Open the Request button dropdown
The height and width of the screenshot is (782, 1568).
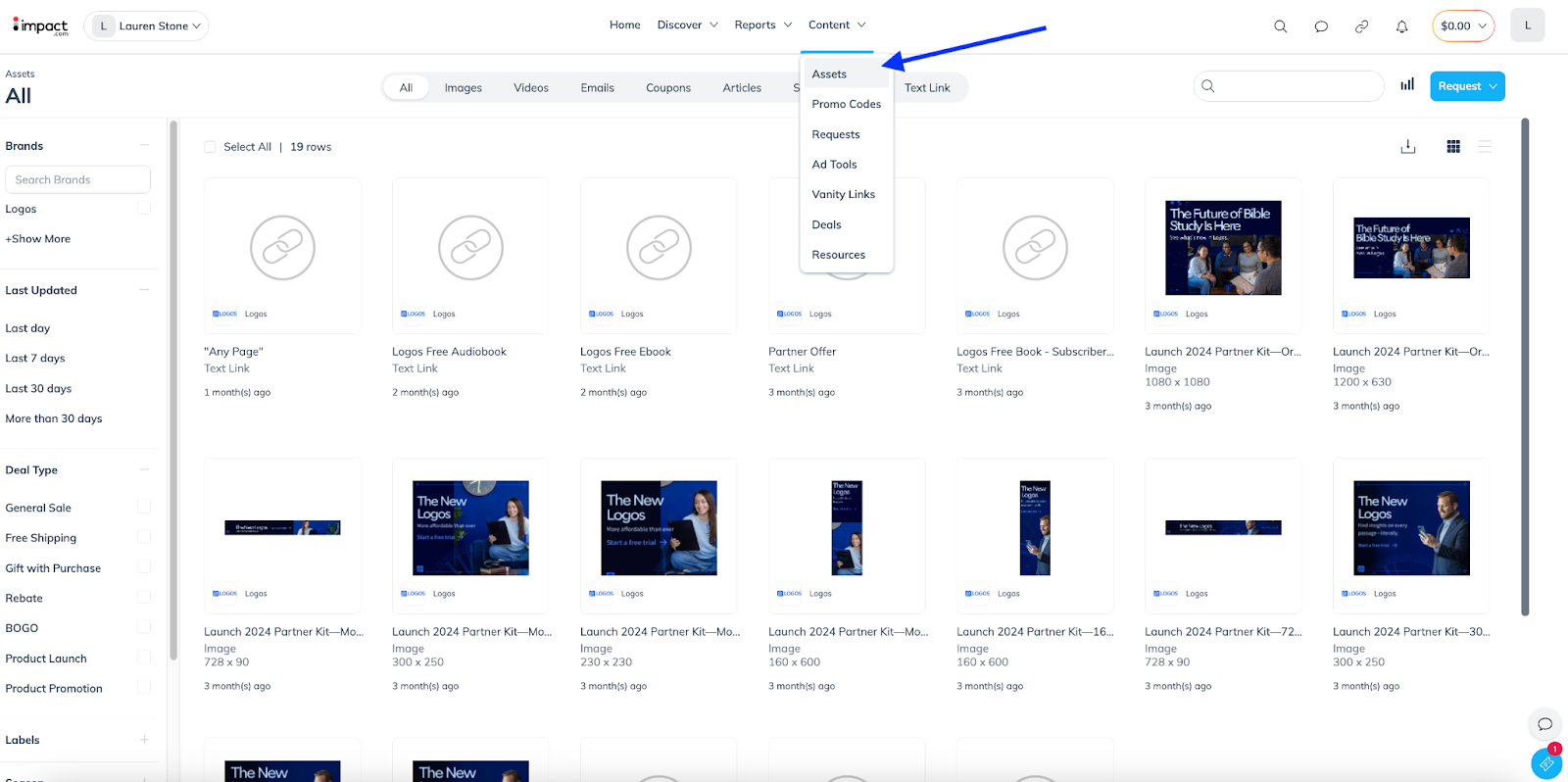click(x=1467, y=86)
